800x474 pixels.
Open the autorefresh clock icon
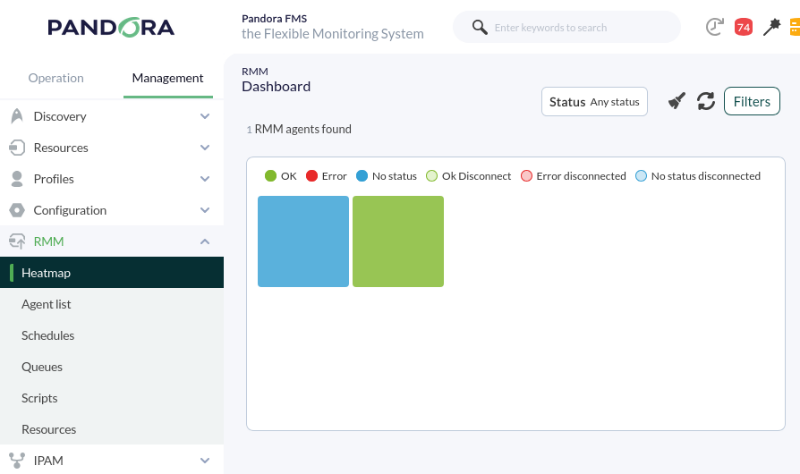[715, 27]
